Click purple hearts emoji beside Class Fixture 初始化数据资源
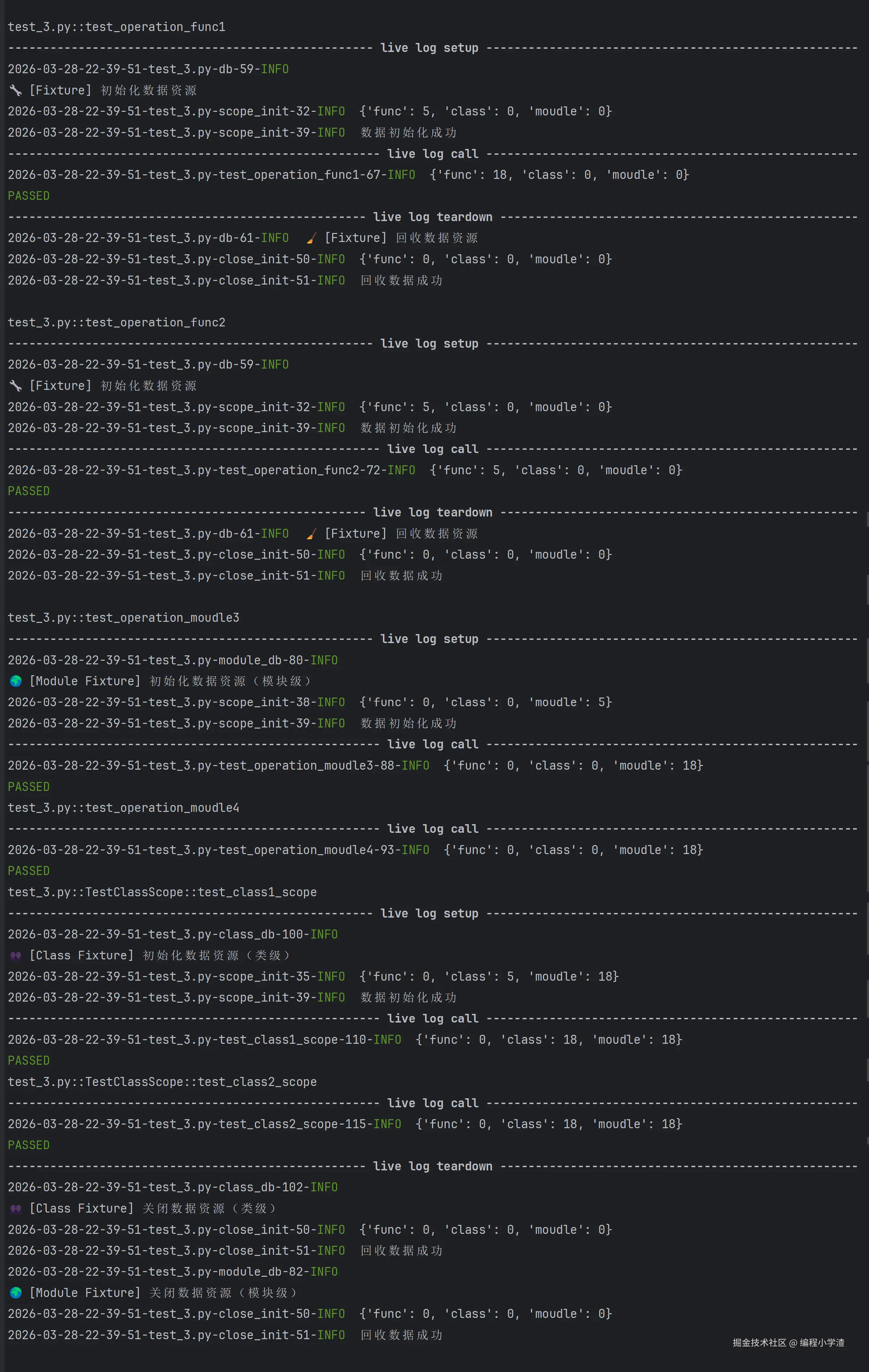 16,955
